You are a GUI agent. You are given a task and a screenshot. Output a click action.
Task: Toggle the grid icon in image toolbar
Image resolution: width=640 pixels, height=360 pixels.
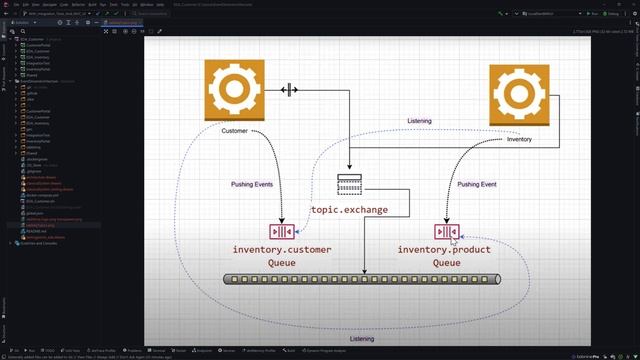tap(114, 31)
